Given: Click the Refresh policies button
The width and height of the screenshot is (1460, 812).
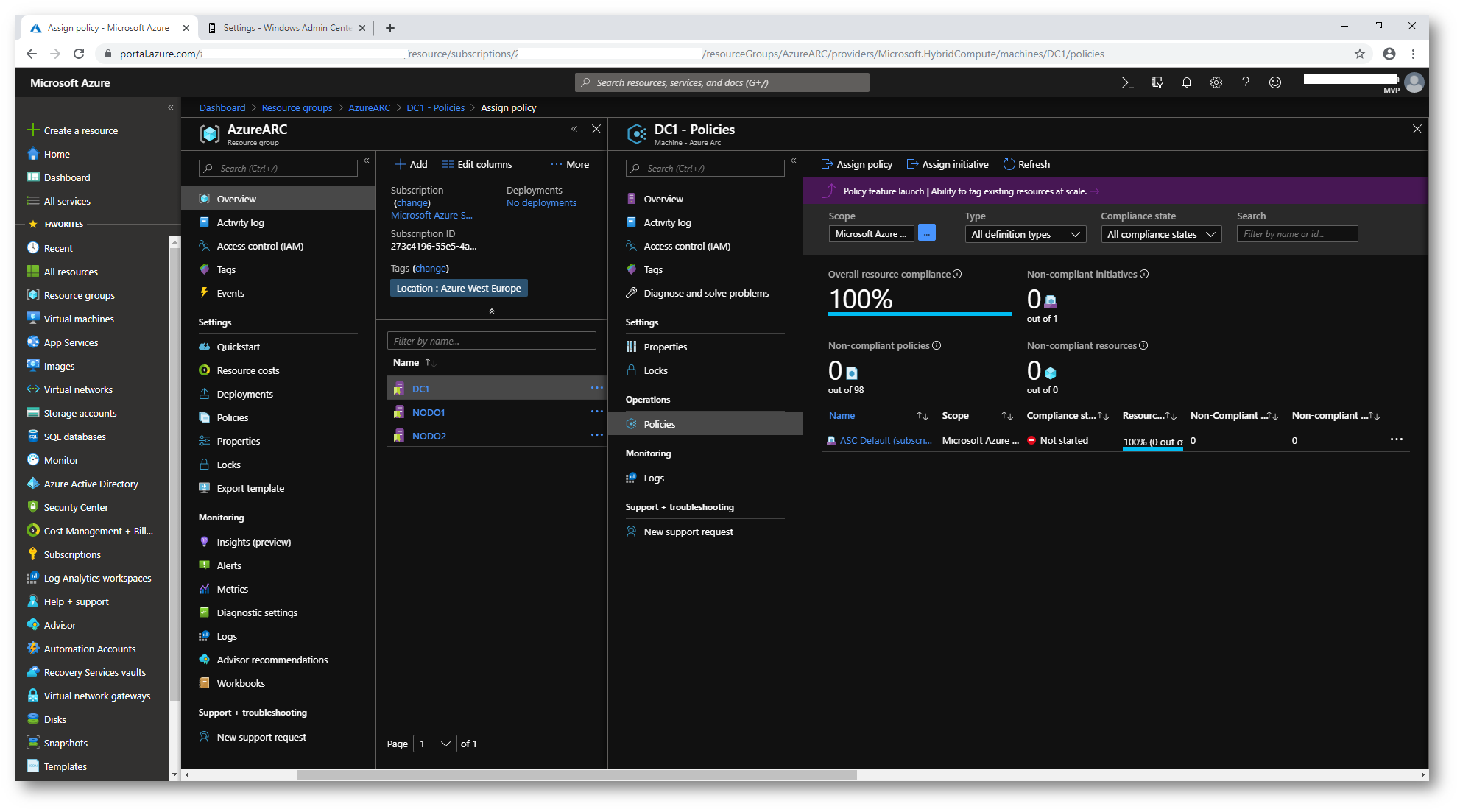Looking at the screenshot, I should (1026, 164).
